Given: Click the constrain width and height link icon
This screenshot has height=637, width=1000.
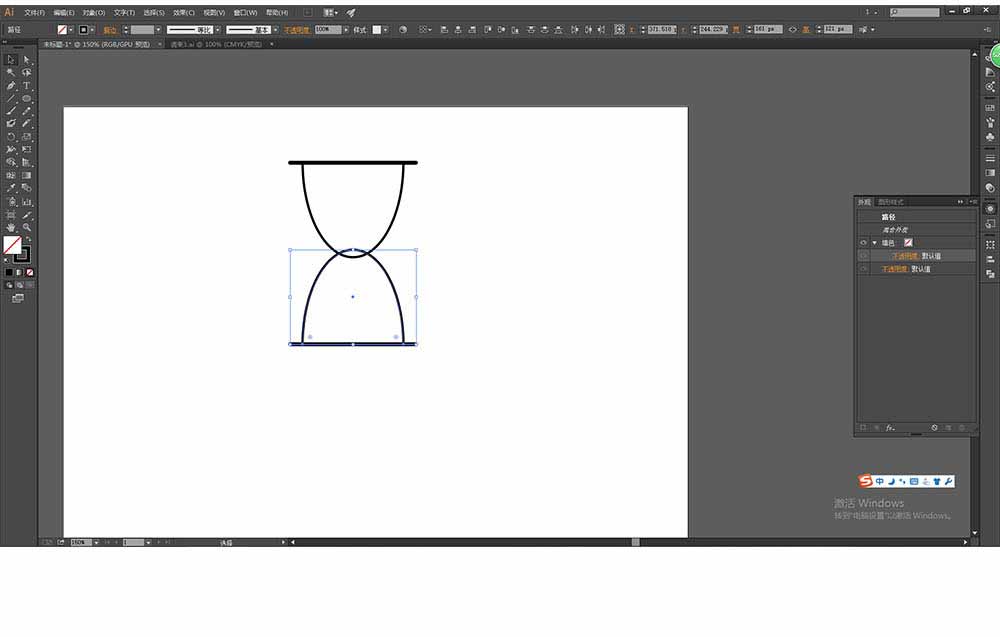Looking at the screenshot, I should pos(793,29).
